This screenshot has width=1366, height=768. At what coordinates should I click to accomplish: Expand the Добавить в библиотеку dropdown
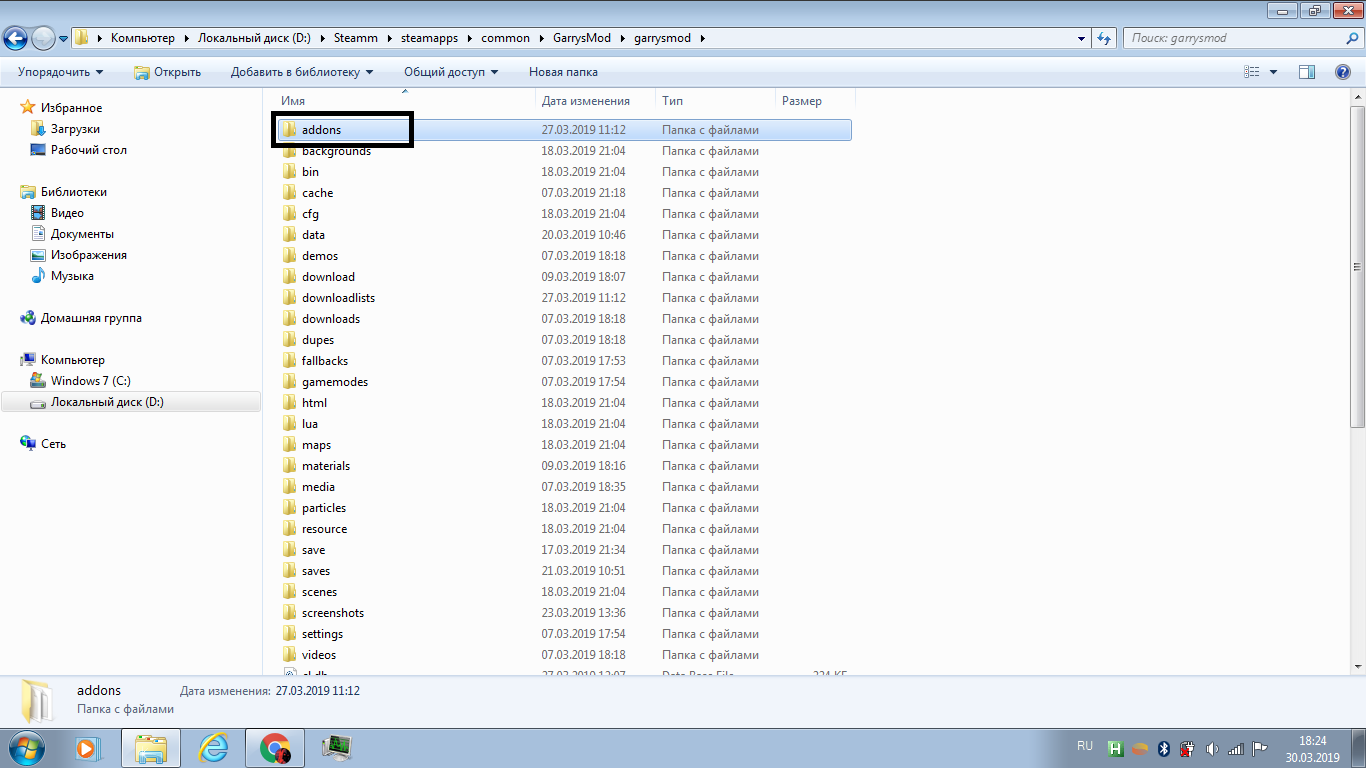[301, 72]
